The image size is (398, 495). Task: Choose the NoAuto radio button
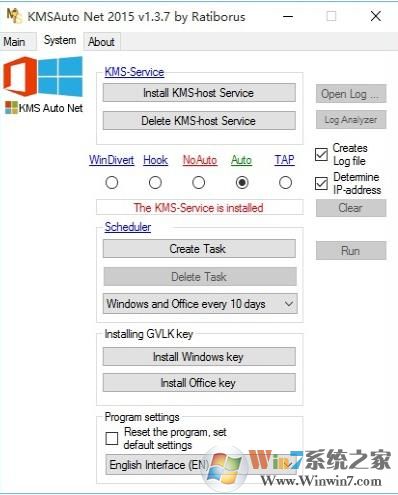pyautogui.click(x=199, y=183)
